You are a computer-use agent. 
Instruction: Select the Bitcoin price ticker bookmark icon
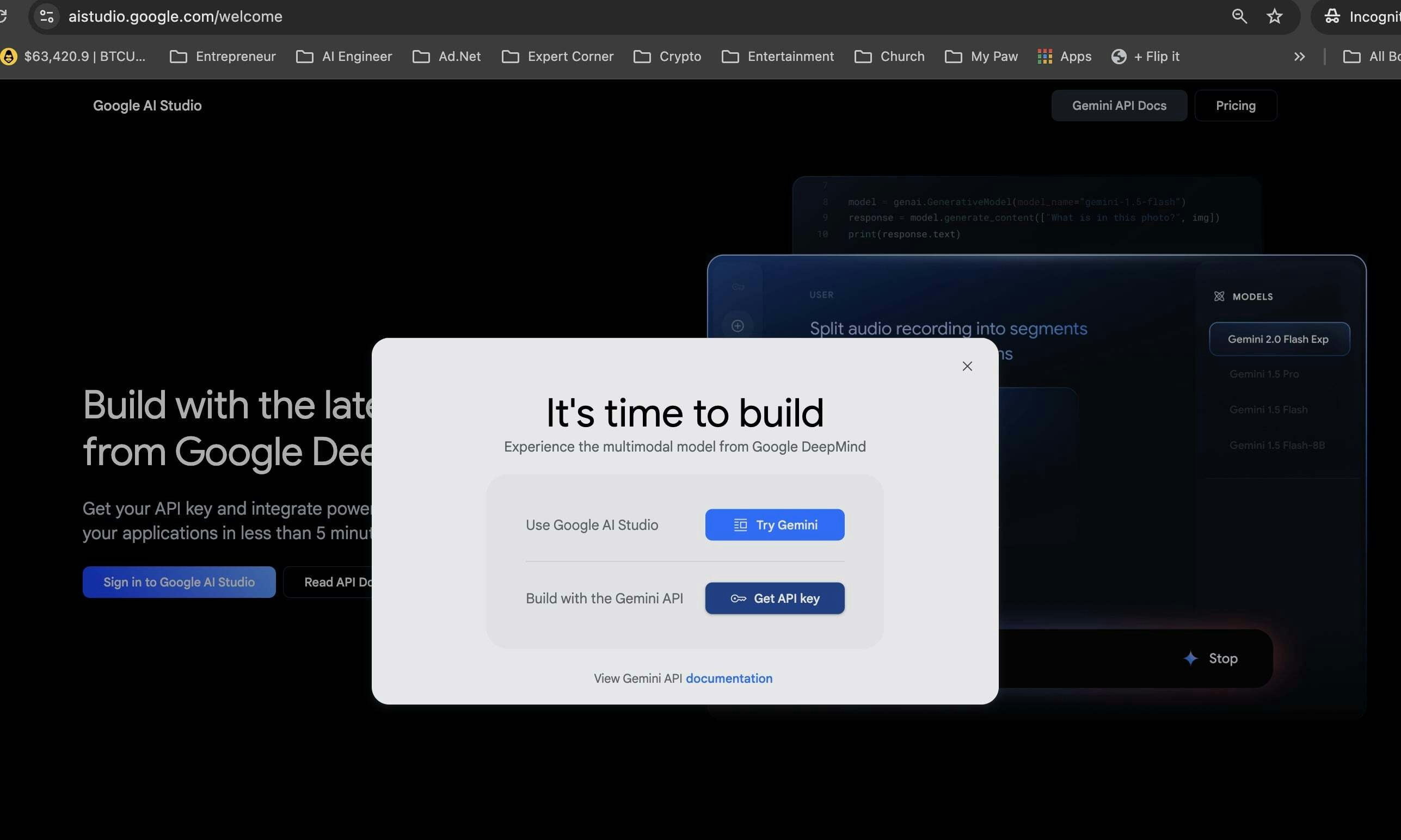(x=9, y=56)
